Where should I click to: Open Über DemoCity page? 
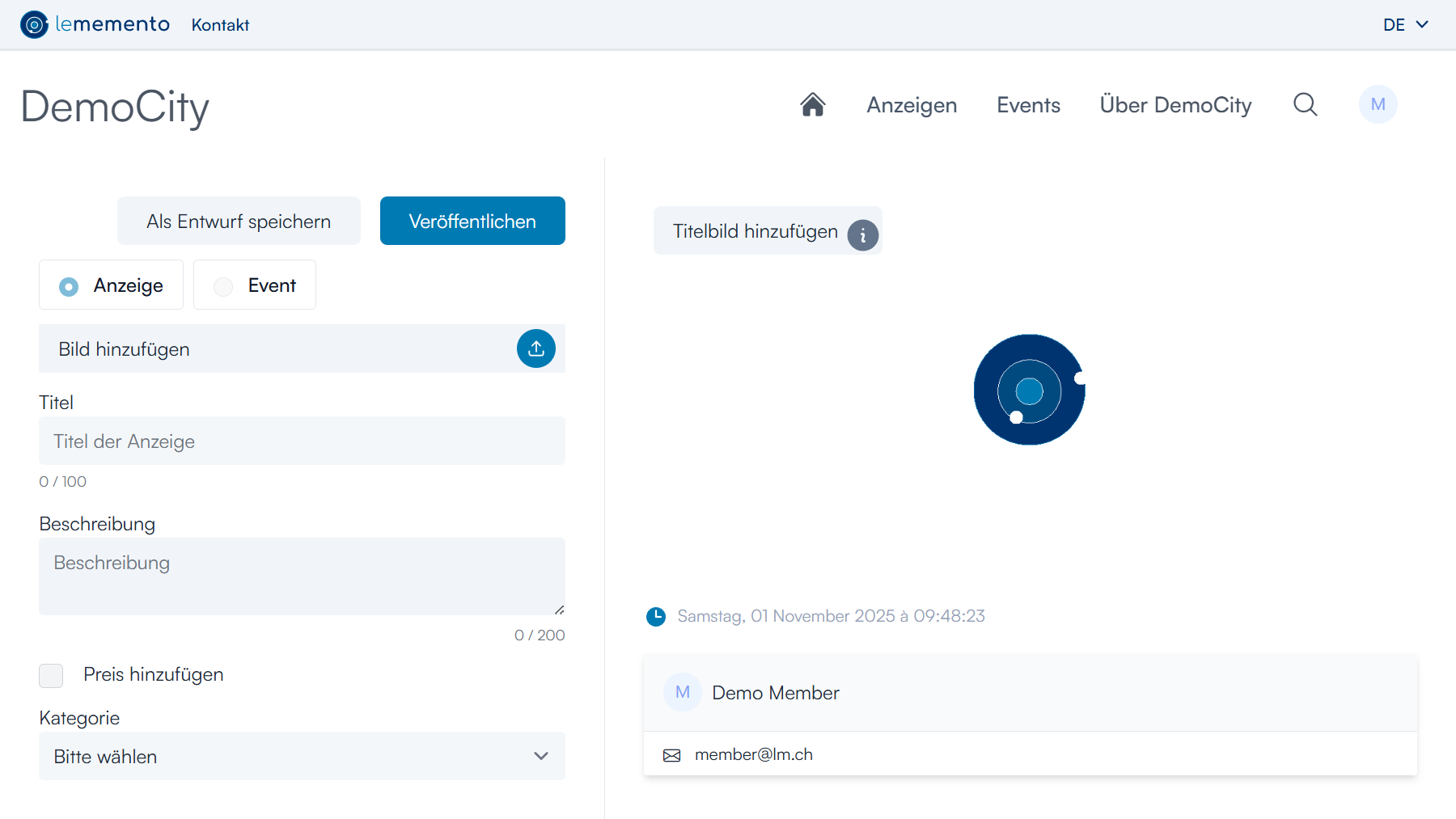[1175, 105]
